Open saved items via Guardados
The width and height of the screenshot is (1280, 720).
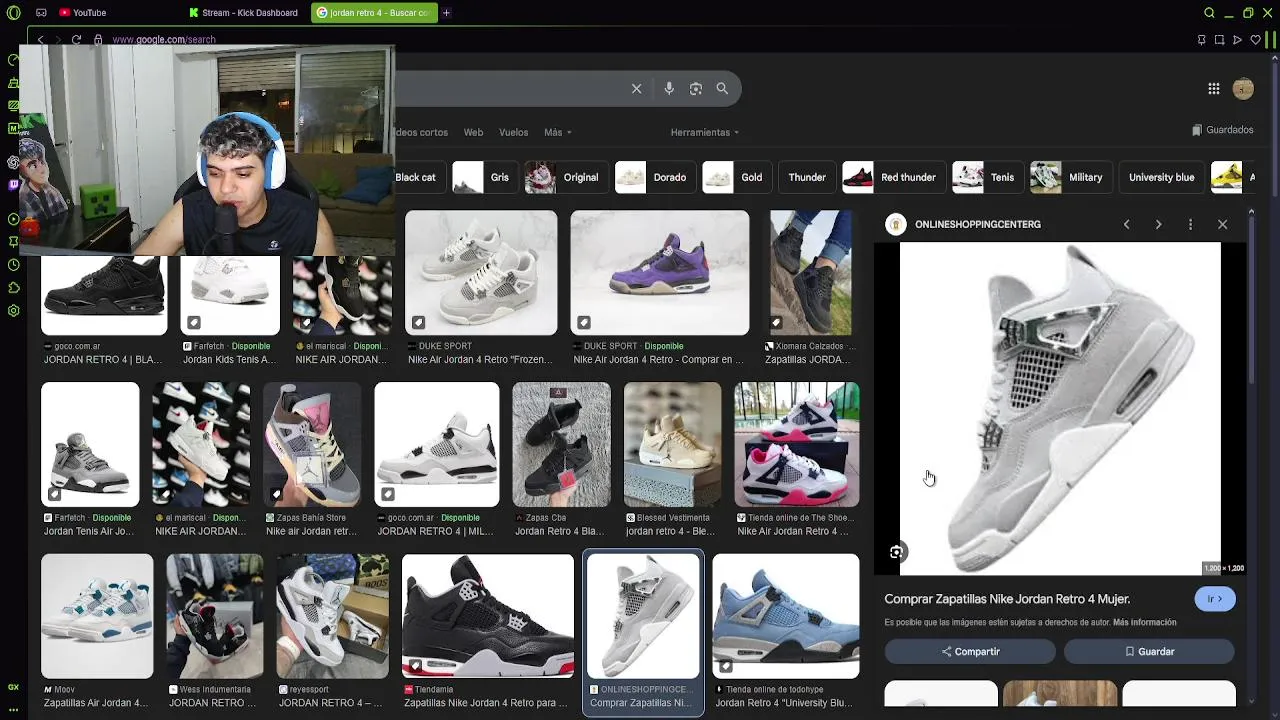coord(1222,130)
